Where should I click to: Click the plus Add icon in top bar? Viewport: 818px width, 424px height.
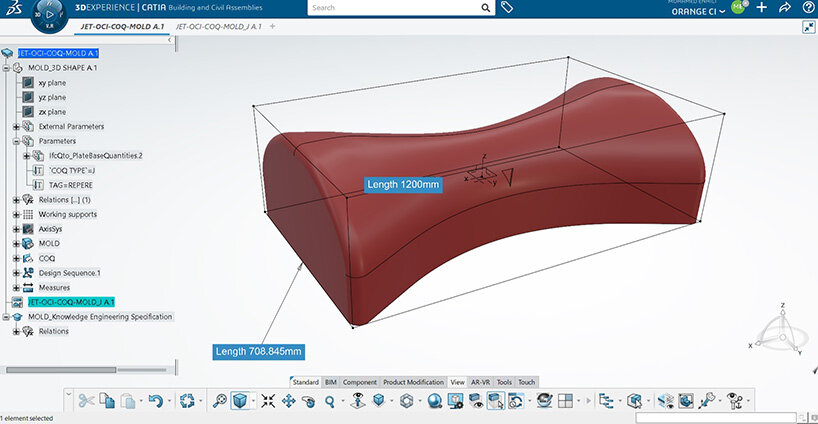(762, 7)
